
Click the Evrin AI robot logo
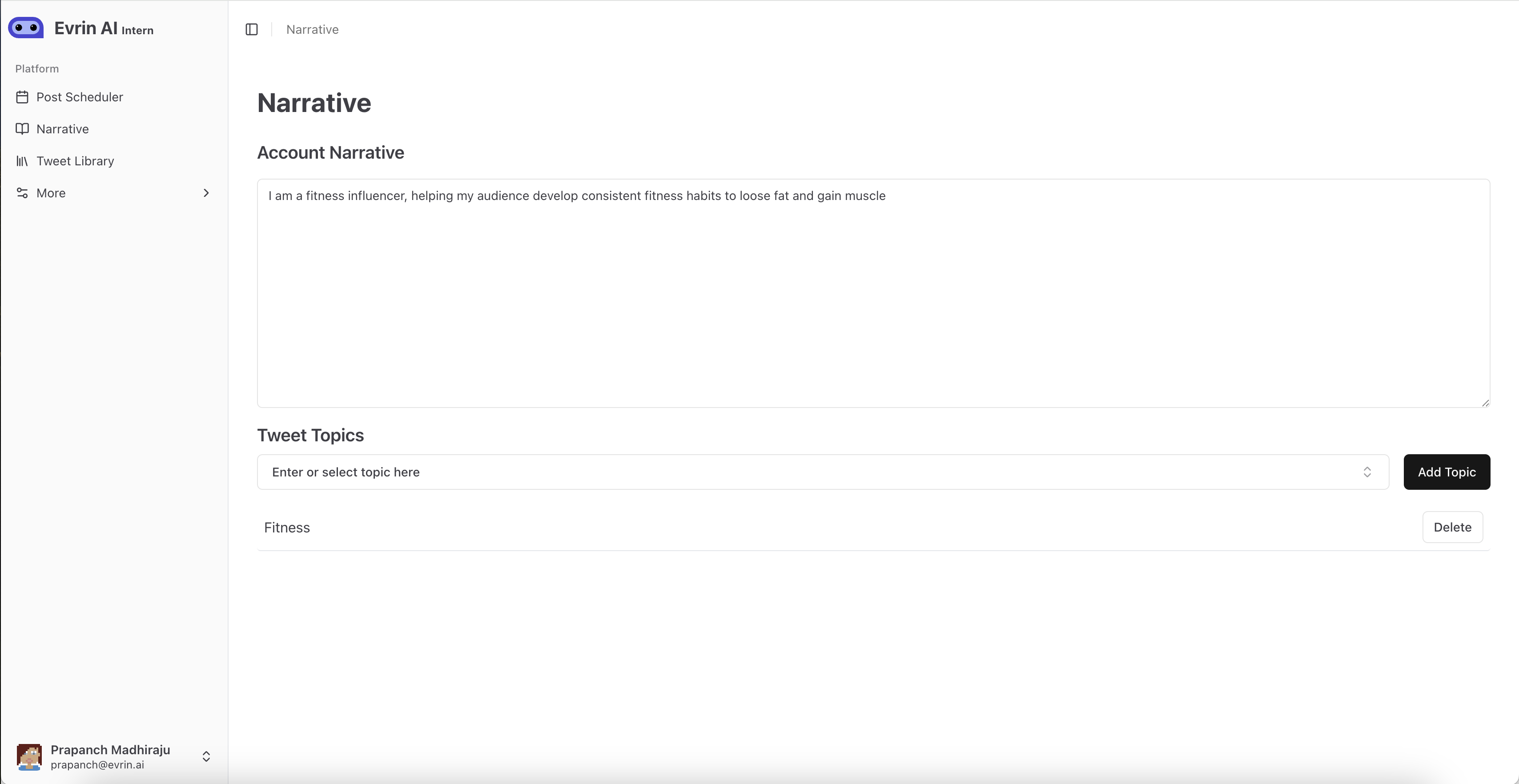point(26,28)
